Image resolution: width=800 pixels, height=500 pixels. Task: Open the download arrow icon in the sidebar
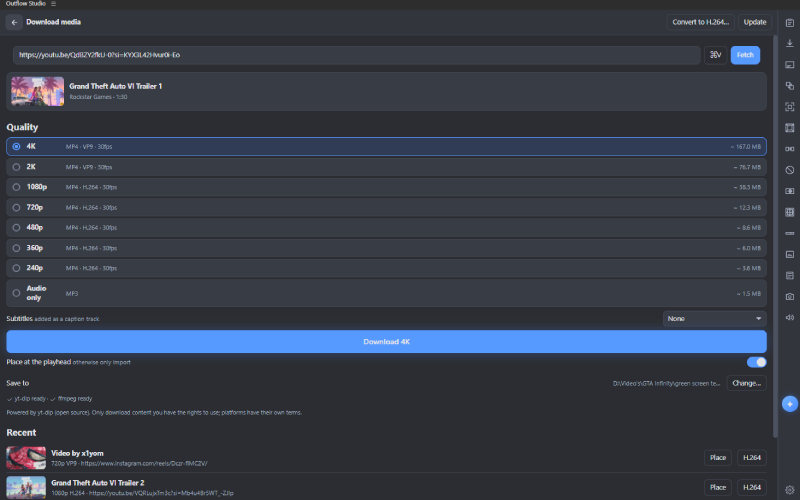pyautogui.click(x=789, y=44)
